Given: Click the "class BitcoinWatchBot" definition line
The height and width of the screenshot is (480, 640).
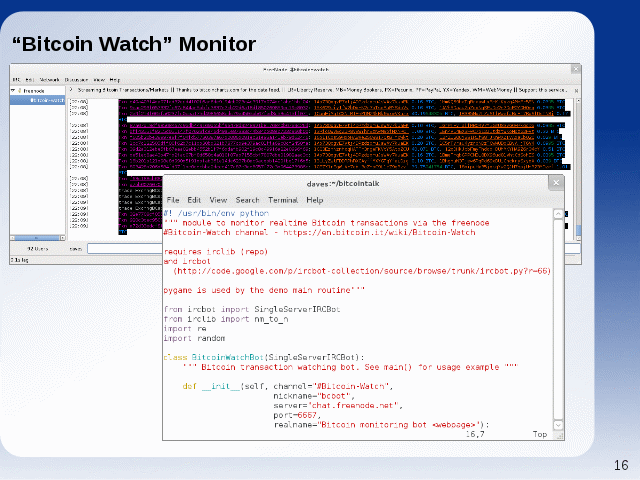Looking at the screenshot, I should [264, 358].
